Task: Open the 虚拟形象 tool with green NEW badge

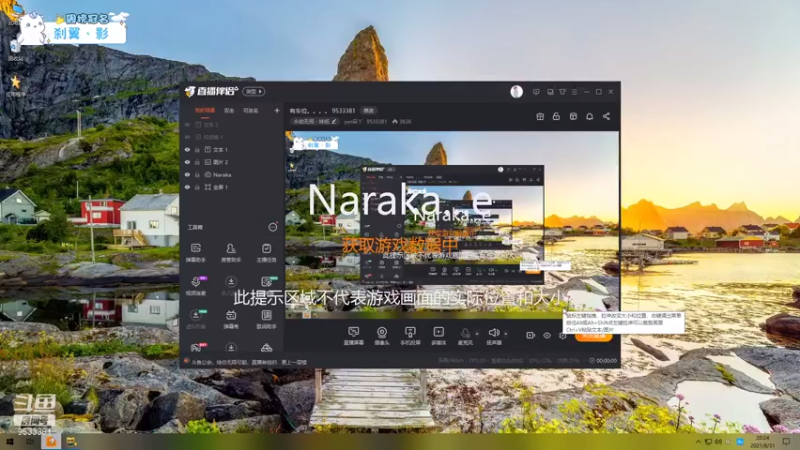Action: pyautogui.click(x=196, y=319)
